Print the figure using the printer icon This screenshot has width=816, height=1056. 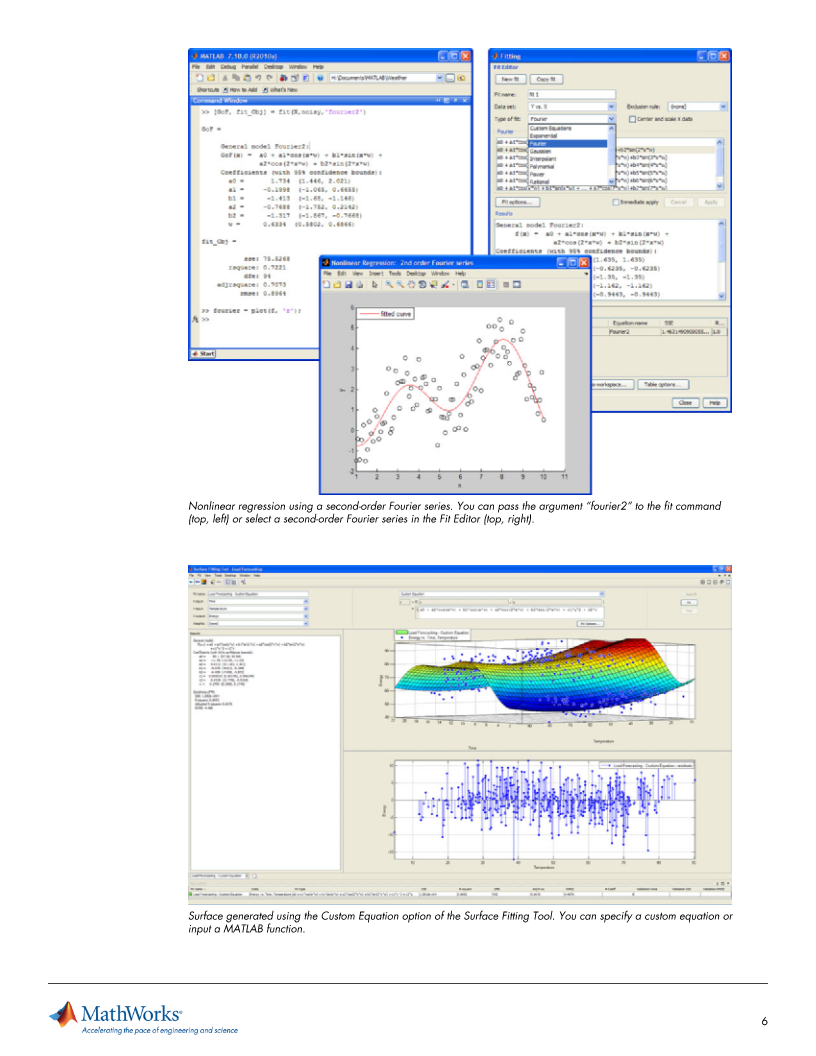tap(360, 284)
